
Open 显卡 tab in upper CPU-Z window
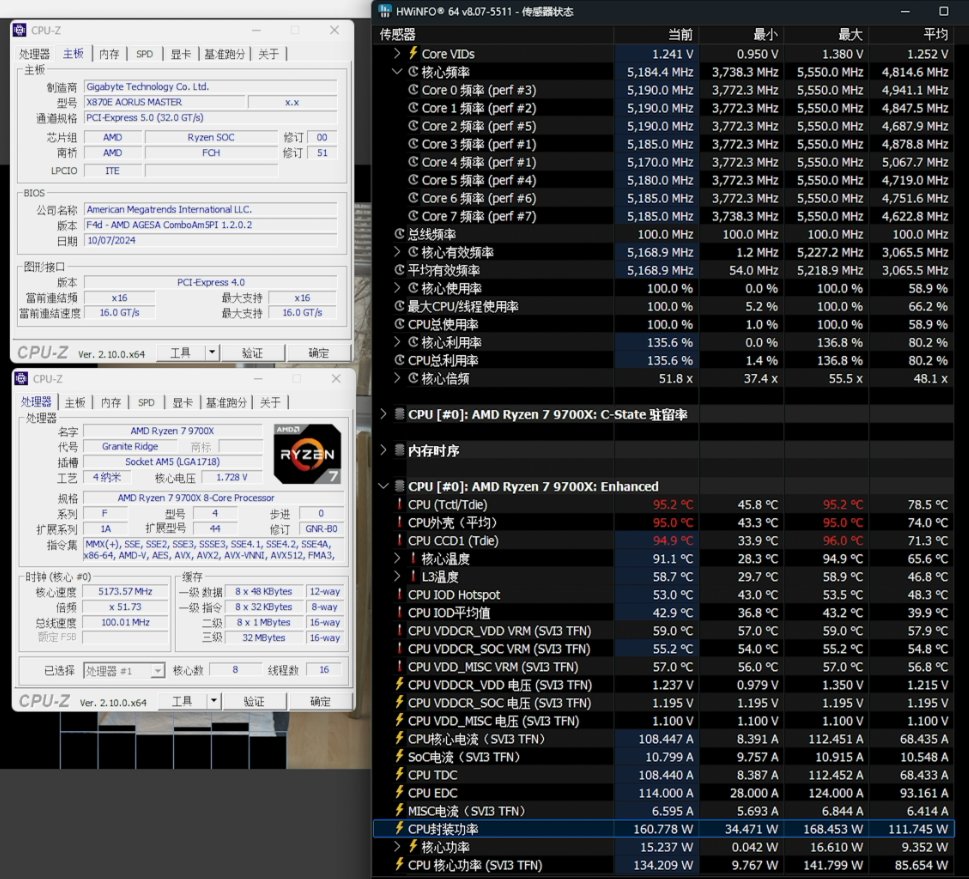180,54
